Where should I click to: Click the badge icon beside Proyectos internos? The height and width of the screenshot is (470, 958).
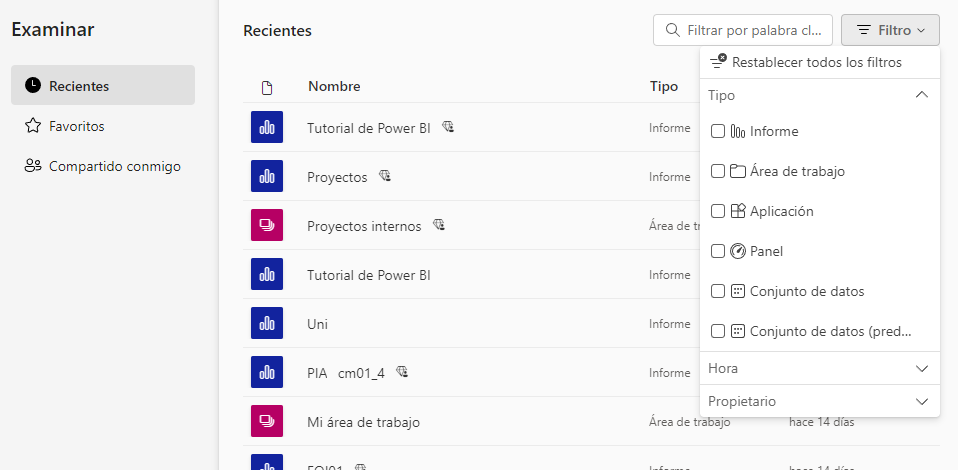tap(438, 226)
